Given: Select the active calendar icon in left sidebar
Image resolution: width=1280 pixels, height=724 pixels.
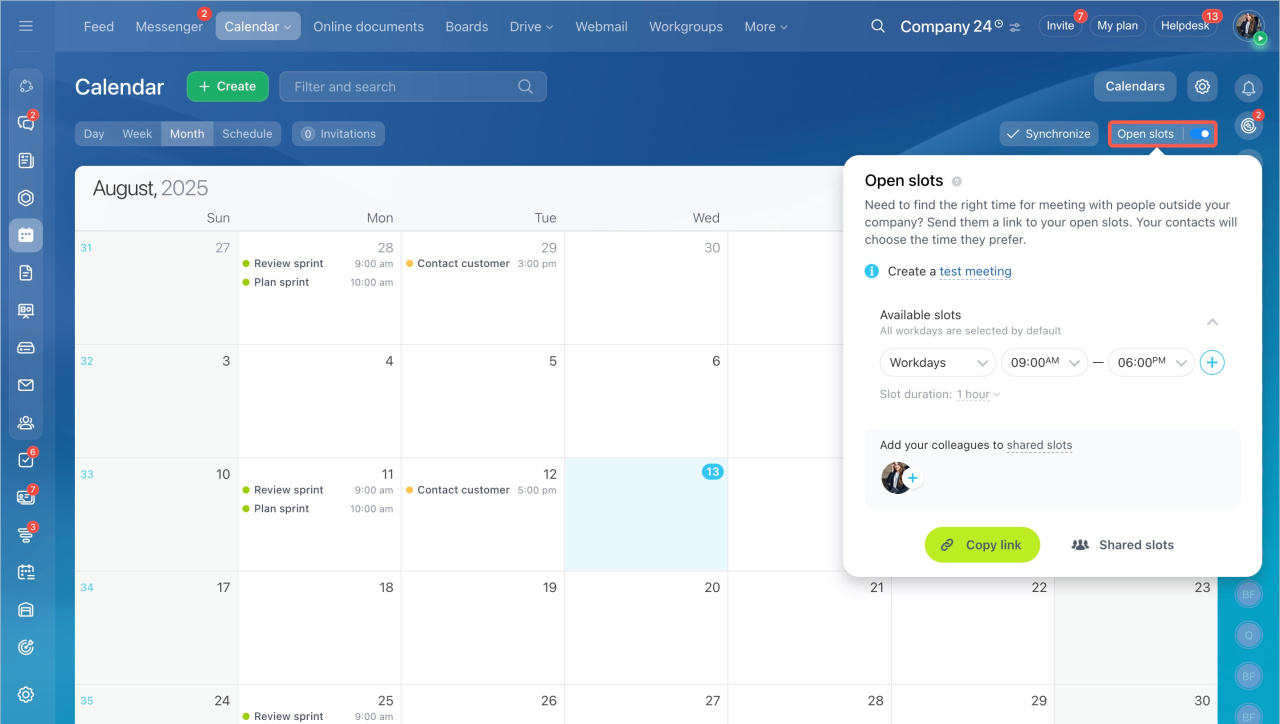Looking at the screenshot, I should 26,235.
